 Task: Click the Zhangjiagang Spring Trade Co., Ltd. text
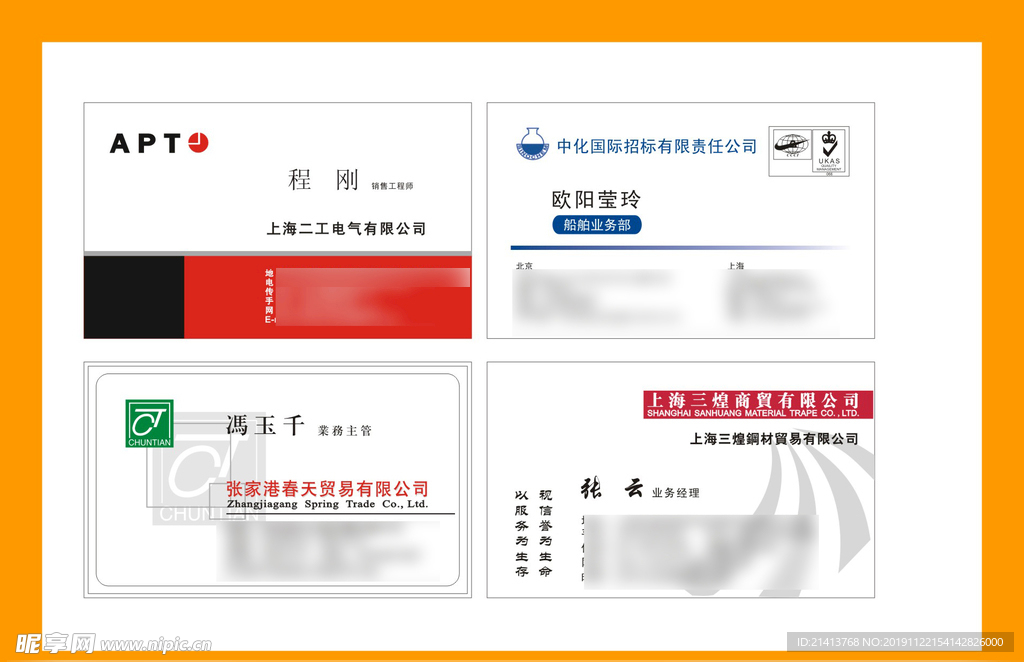(x=327, y=504)
